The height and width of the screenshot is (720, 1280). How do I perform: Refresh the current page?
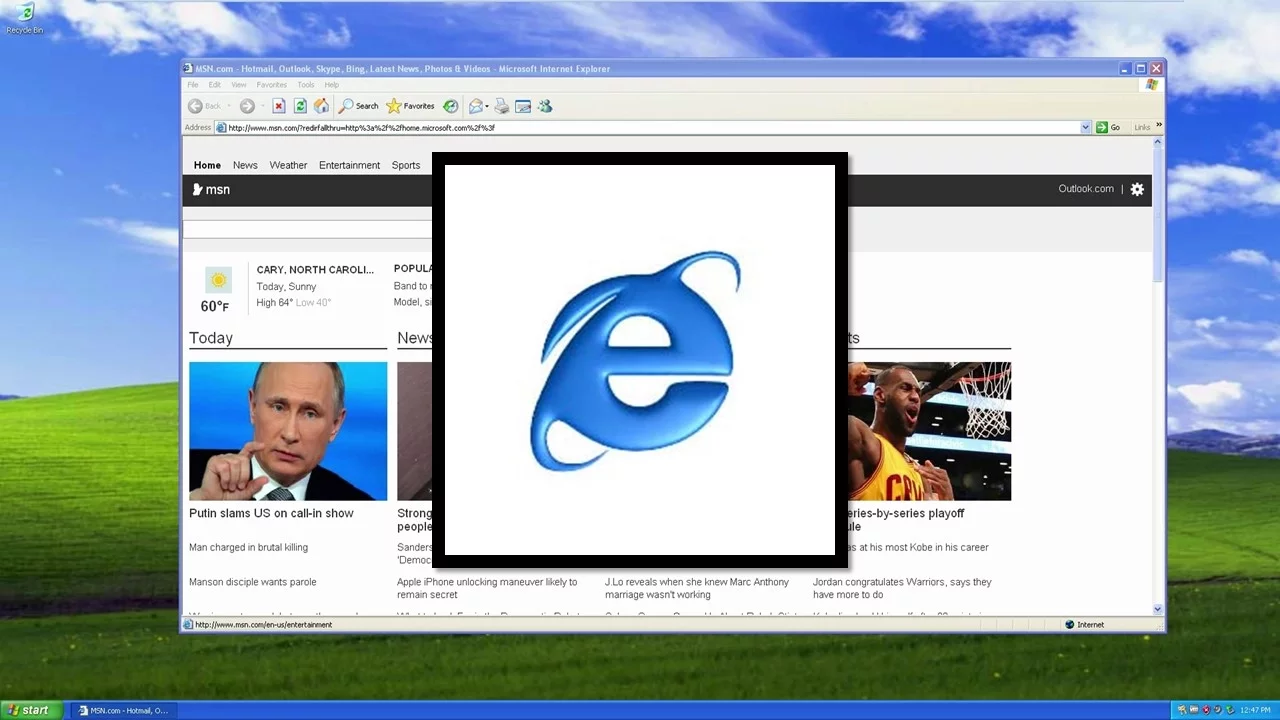tap(300, 106)
